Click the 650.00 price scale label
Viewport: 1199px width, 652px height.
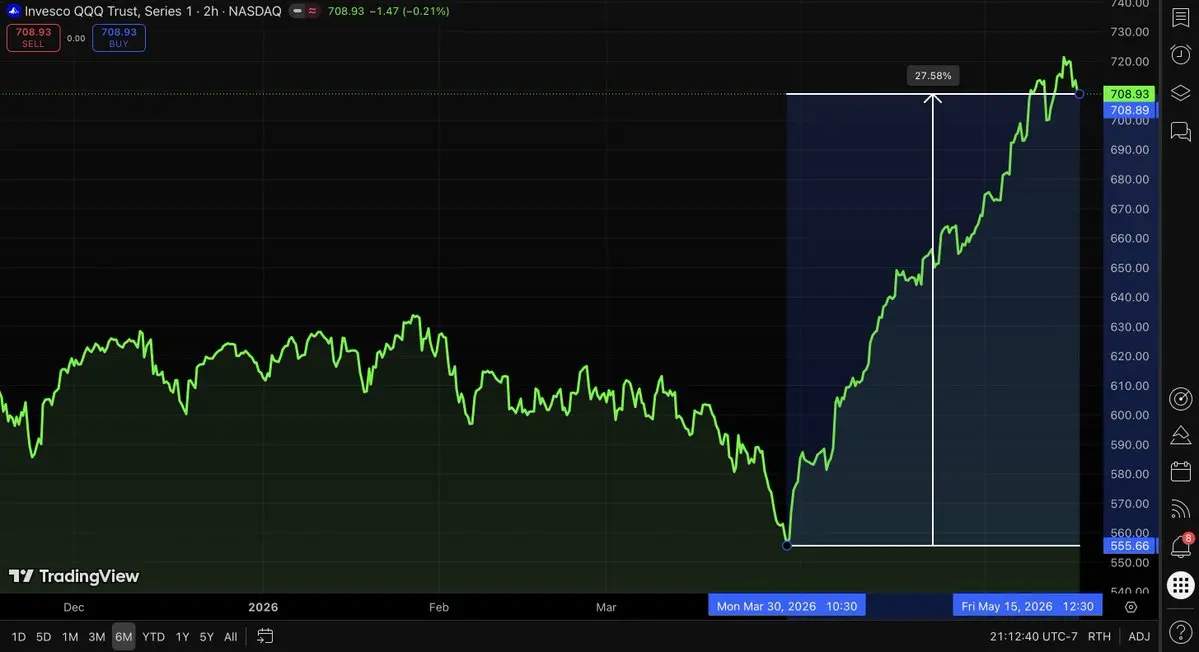click(1129, 268)
